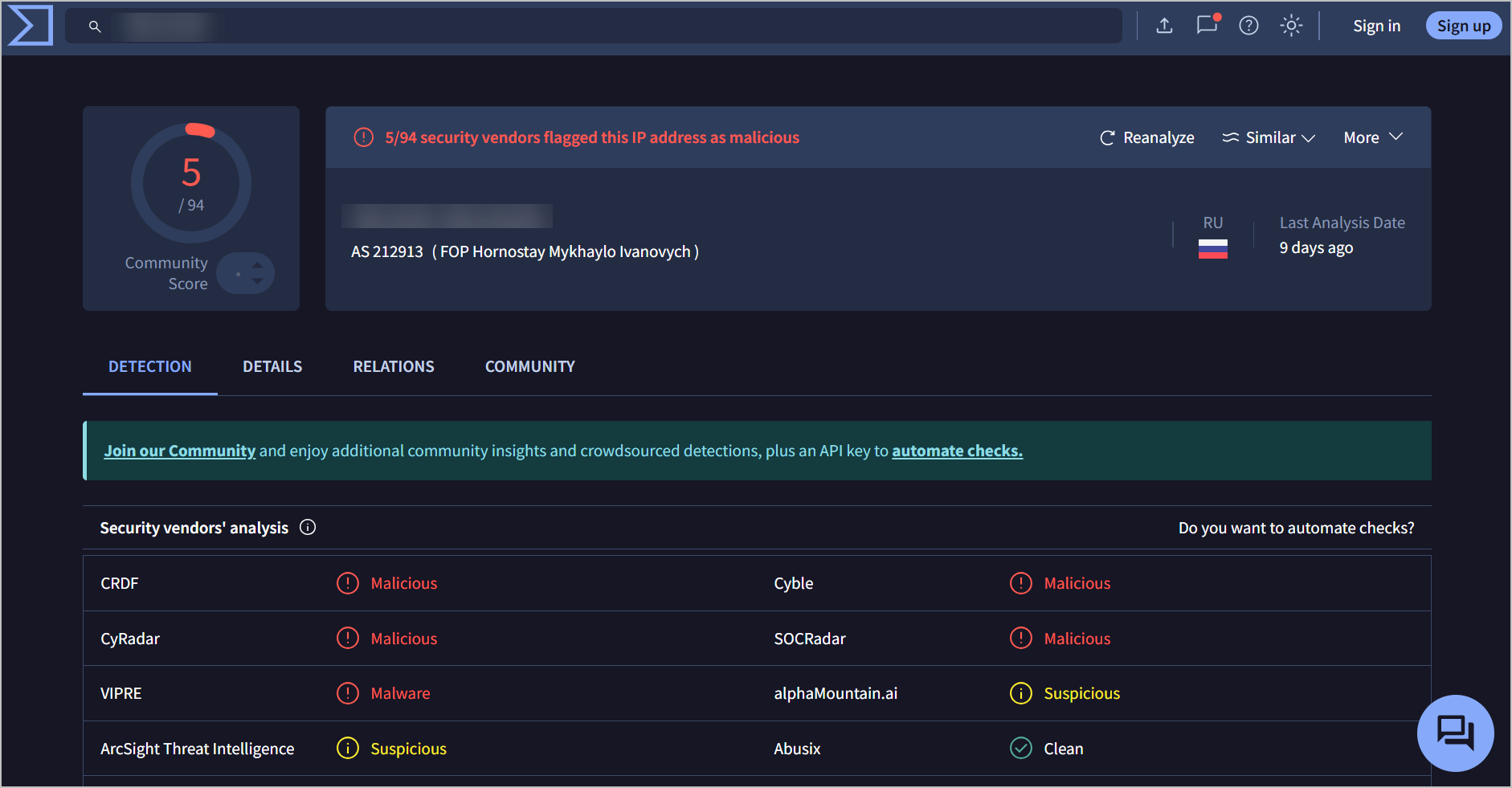Screen dimensions: 1512x788
Task: Click the SOCRadar vendor name
Action: coord(810,639)
